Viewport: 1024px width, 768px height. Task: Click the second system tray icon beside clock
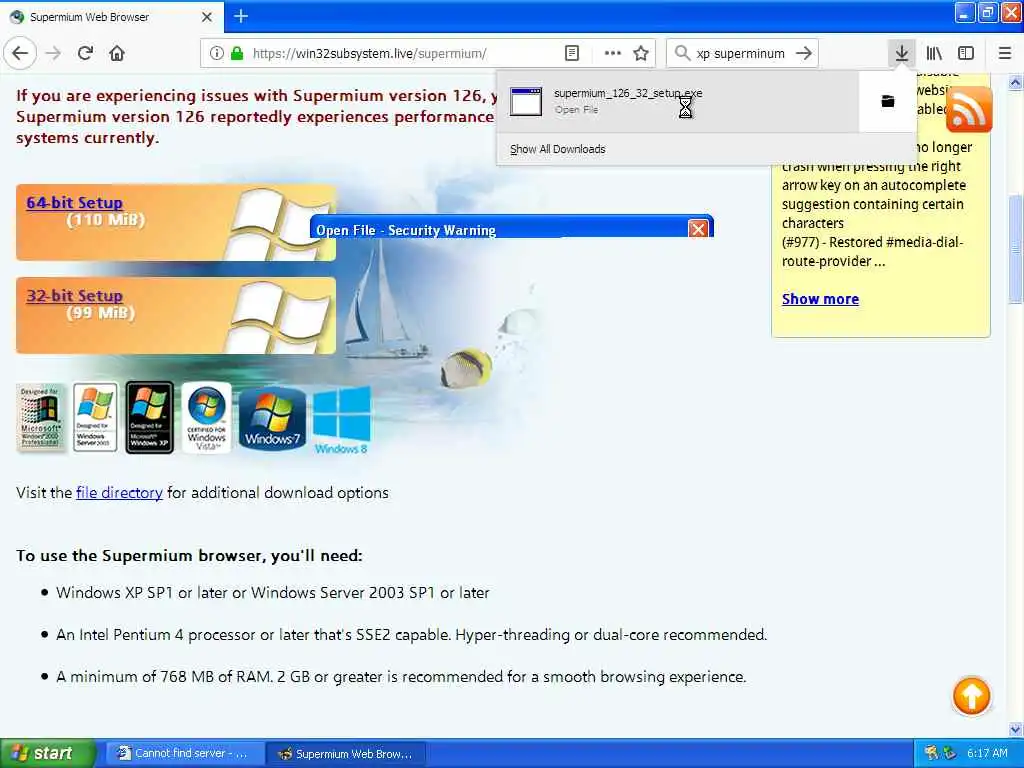click(950, 753)
